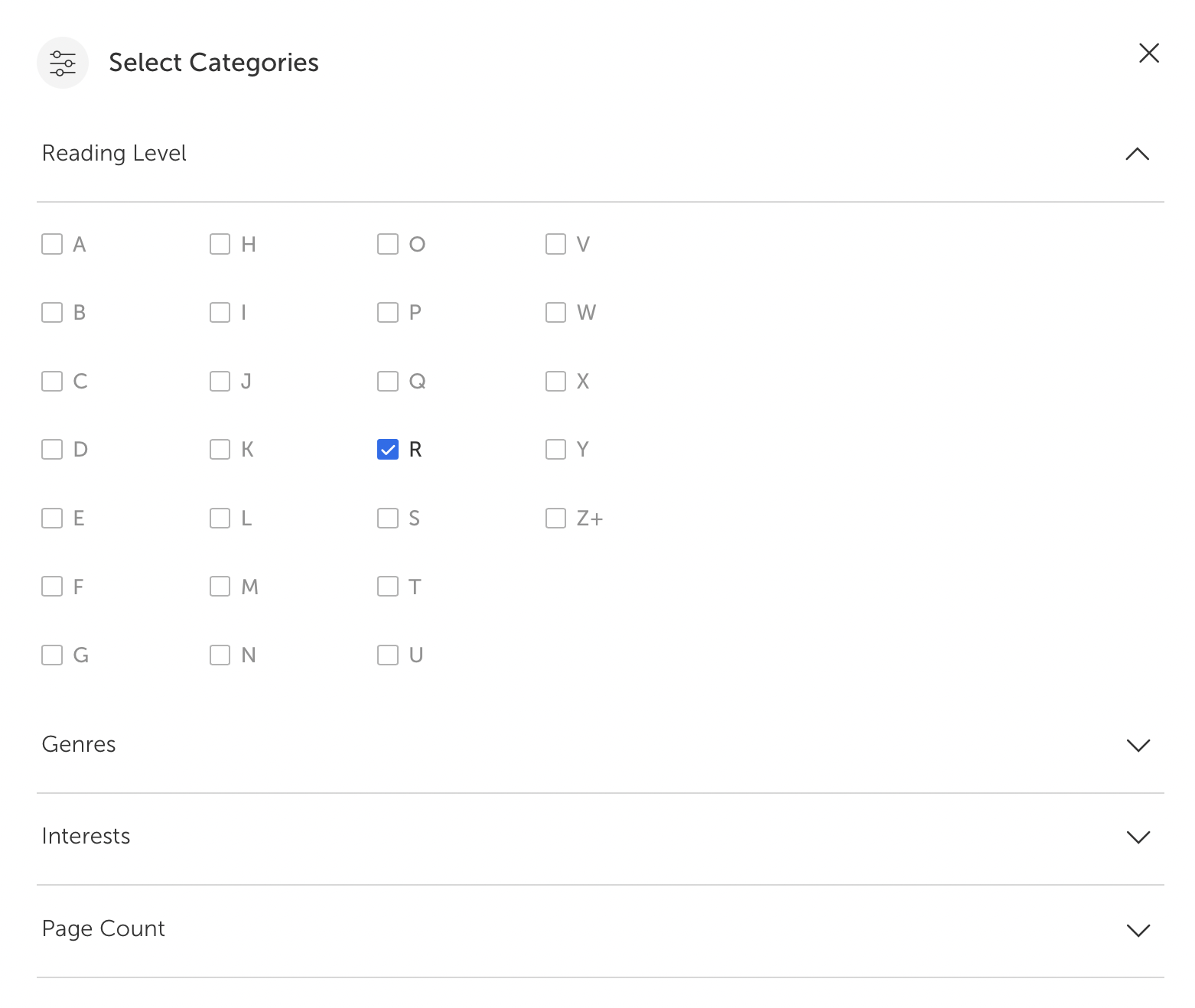
Task: Check reading level E
Action: point(52,518)
